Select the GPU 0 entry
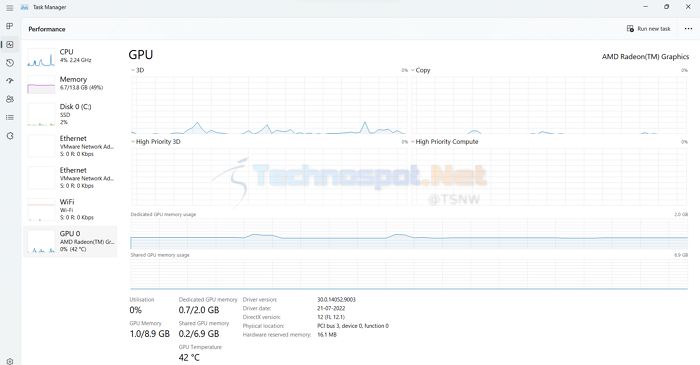This screenshot has width=700, height=365. (x=71, y=241)
